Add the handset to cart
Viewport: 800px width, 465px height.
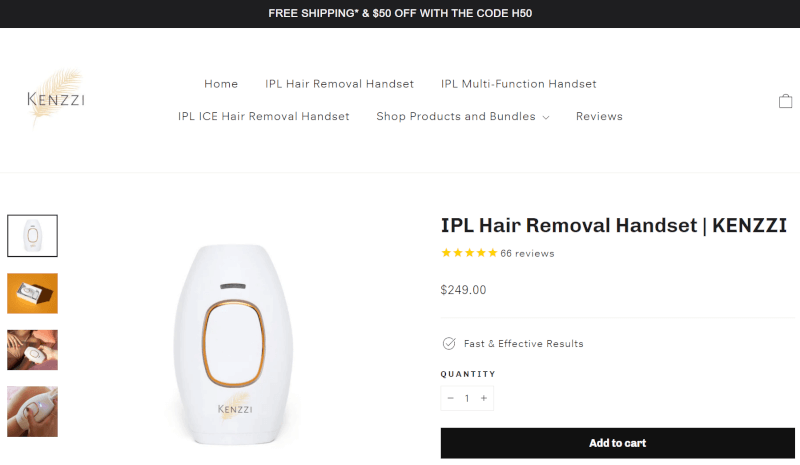point(617,443)
